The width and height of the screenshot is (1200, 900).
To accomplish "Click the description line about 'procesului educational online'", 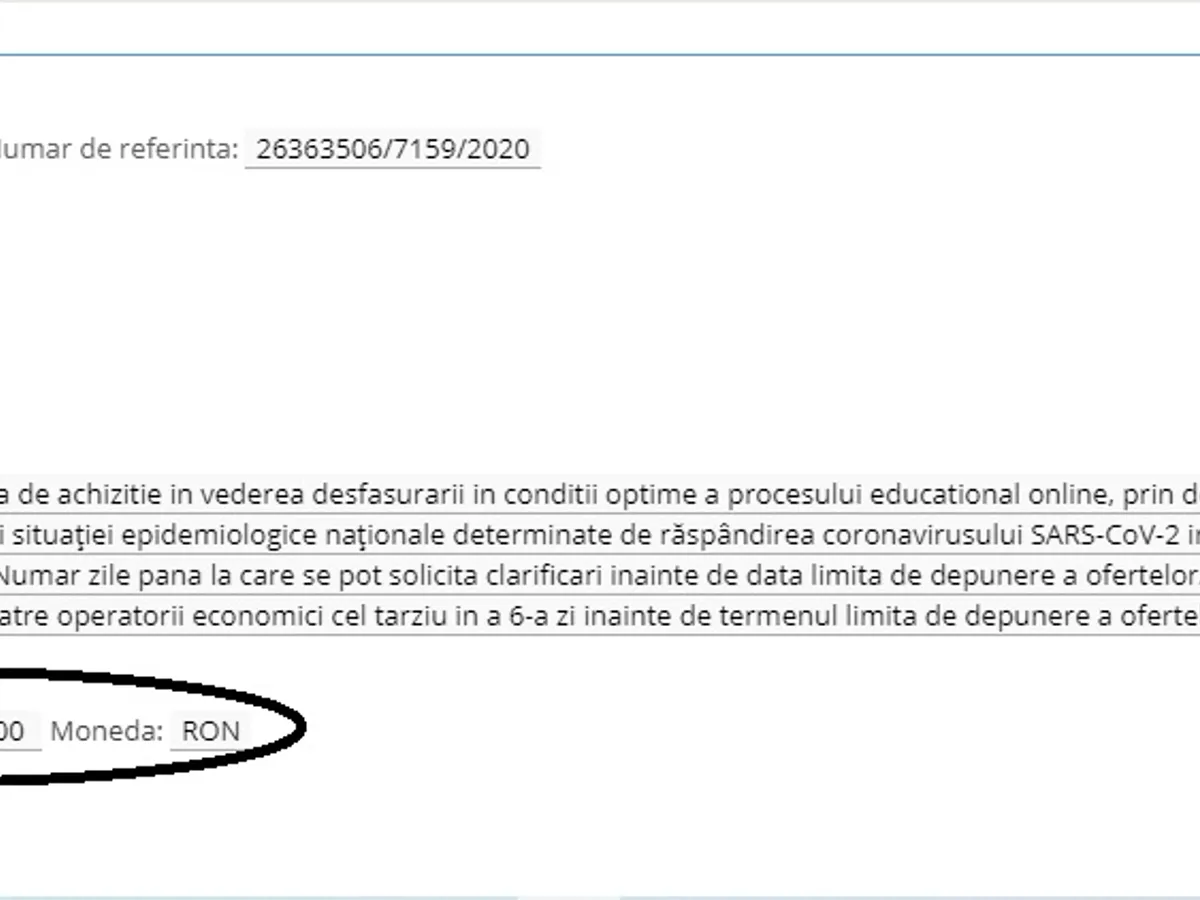I will point(600,494).
